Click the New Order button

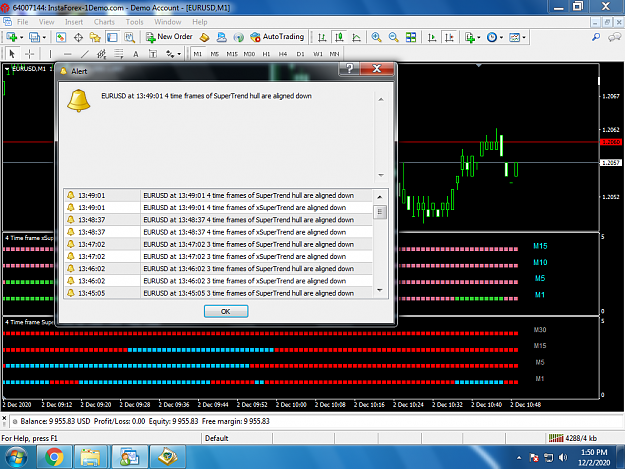pos(169,37)
